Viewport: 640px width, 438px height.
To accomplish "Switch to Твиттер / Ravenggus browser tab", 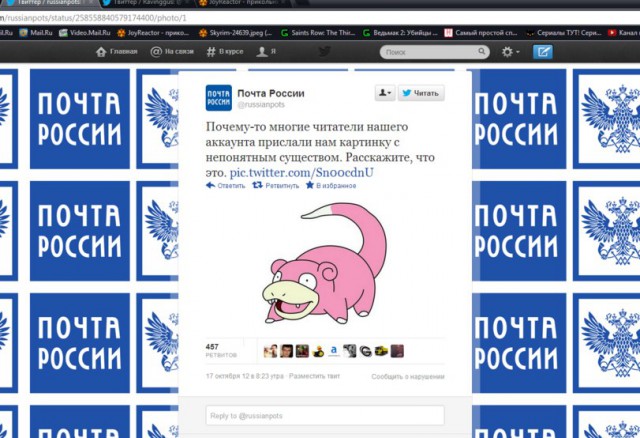I will coord(145,3).
